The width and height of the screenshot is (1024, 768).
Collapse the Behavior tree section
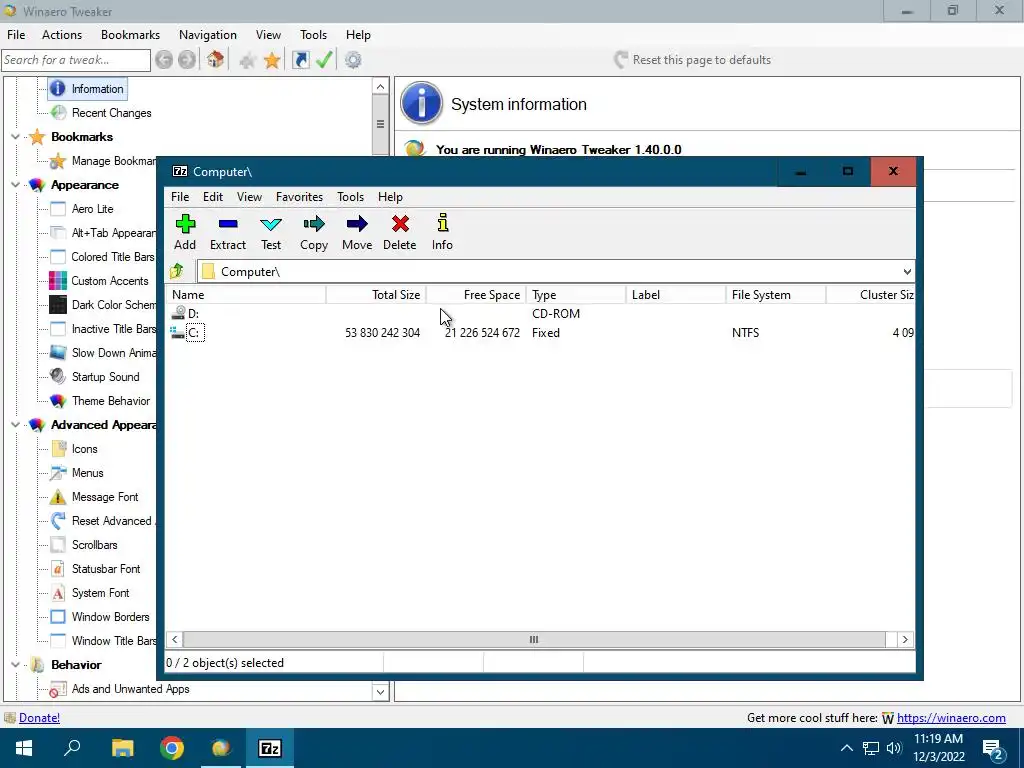coord(15,665)
